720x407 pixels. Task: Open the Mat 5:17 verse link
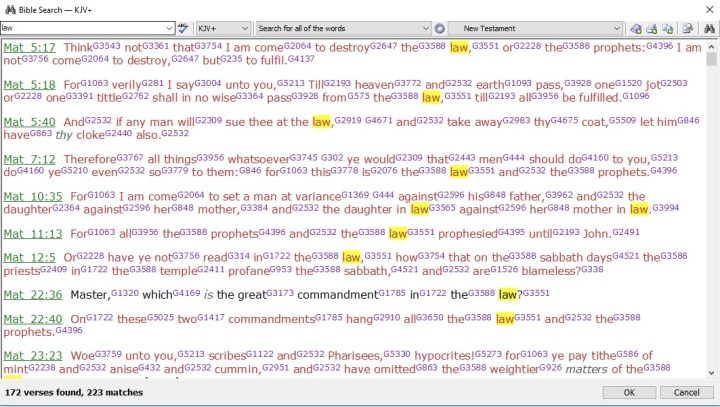tap(28, 46)
